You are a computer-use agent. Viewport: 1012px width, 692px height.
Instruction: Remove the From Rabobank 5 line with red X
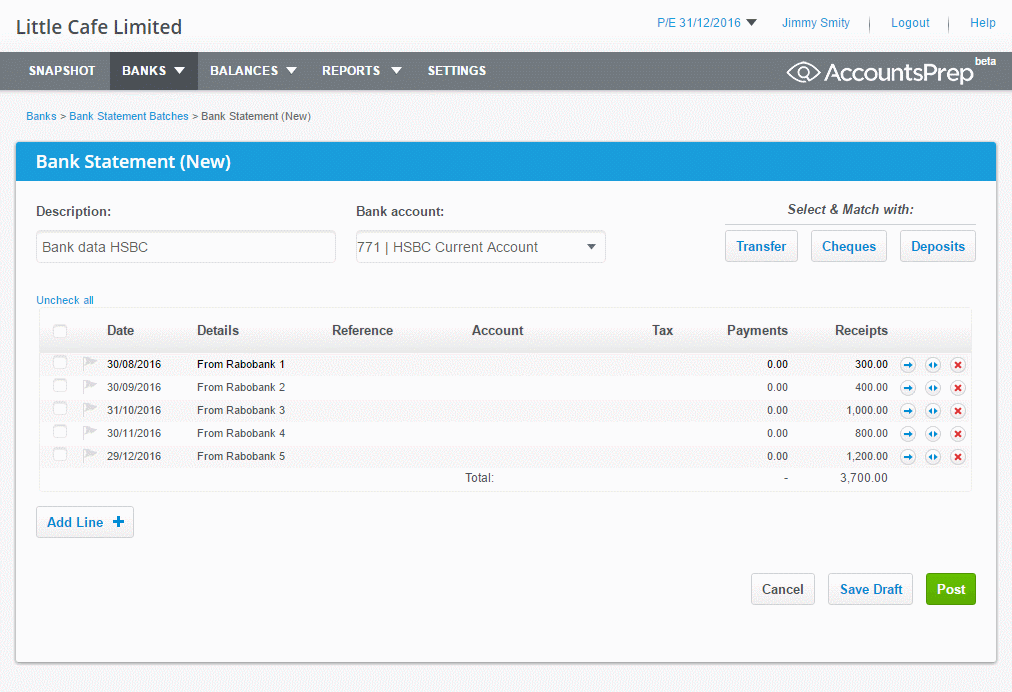pos(958,457)
